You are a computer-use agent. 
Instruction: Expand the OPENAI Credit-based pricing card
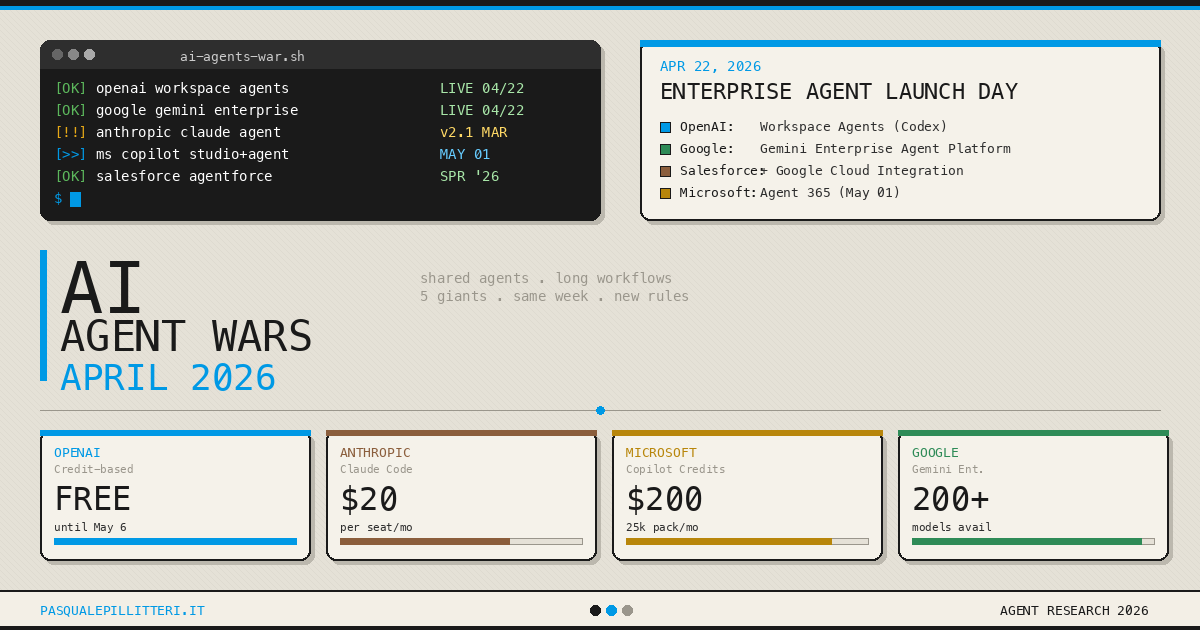[175, 495]
